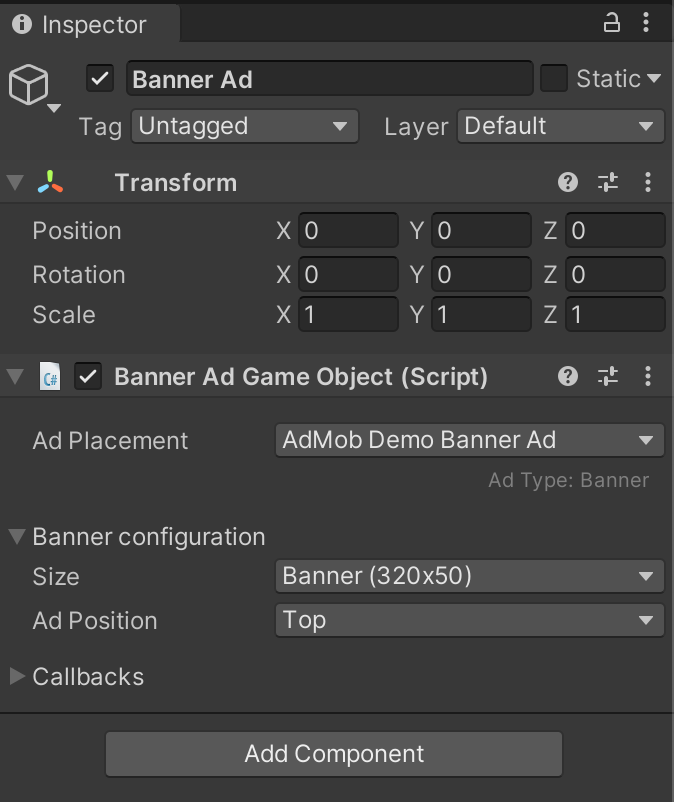This screenshot has width=674, height=802.
Task: Click the GameObject cube icon picker
Action: point(29,88)
